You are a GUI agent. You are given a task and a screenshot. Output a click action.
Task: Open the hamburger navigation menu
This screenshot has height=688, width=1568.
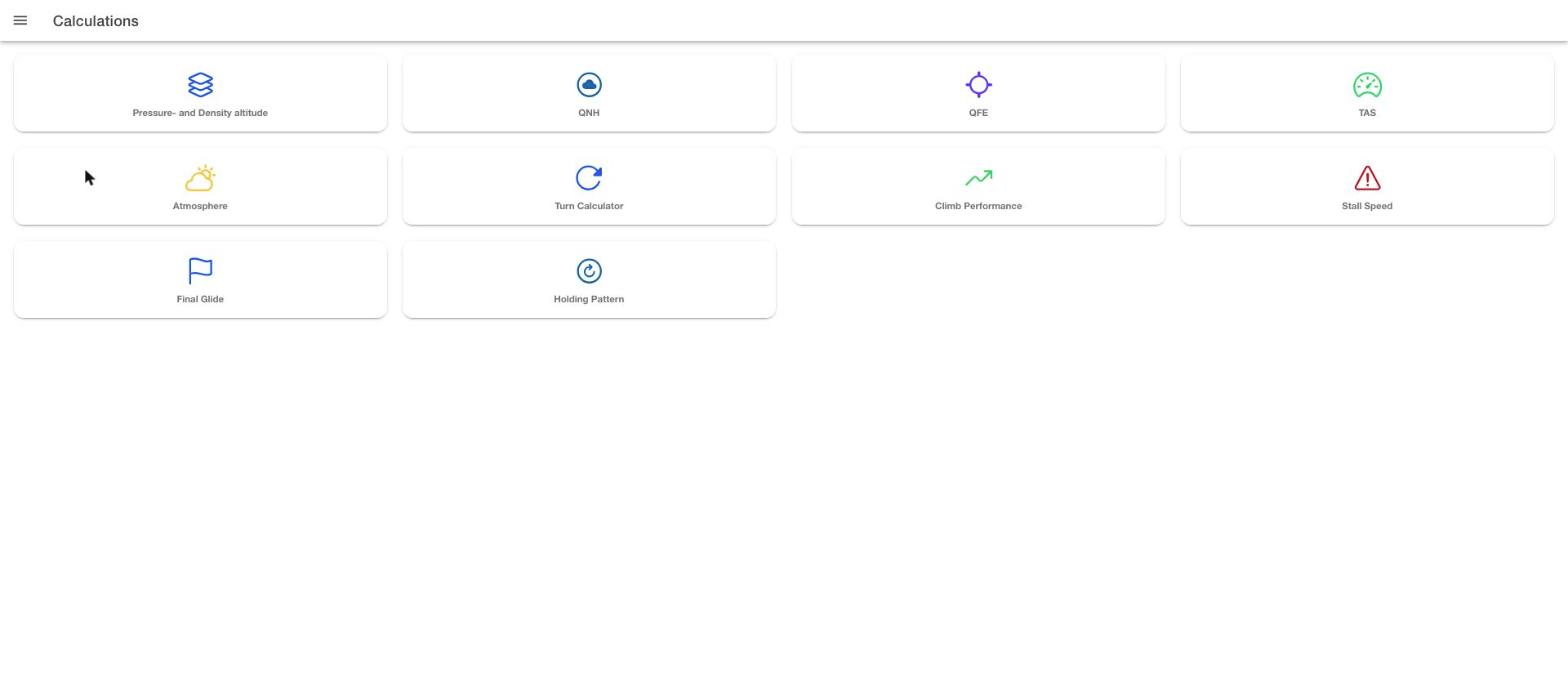click(x=20, y=21)
